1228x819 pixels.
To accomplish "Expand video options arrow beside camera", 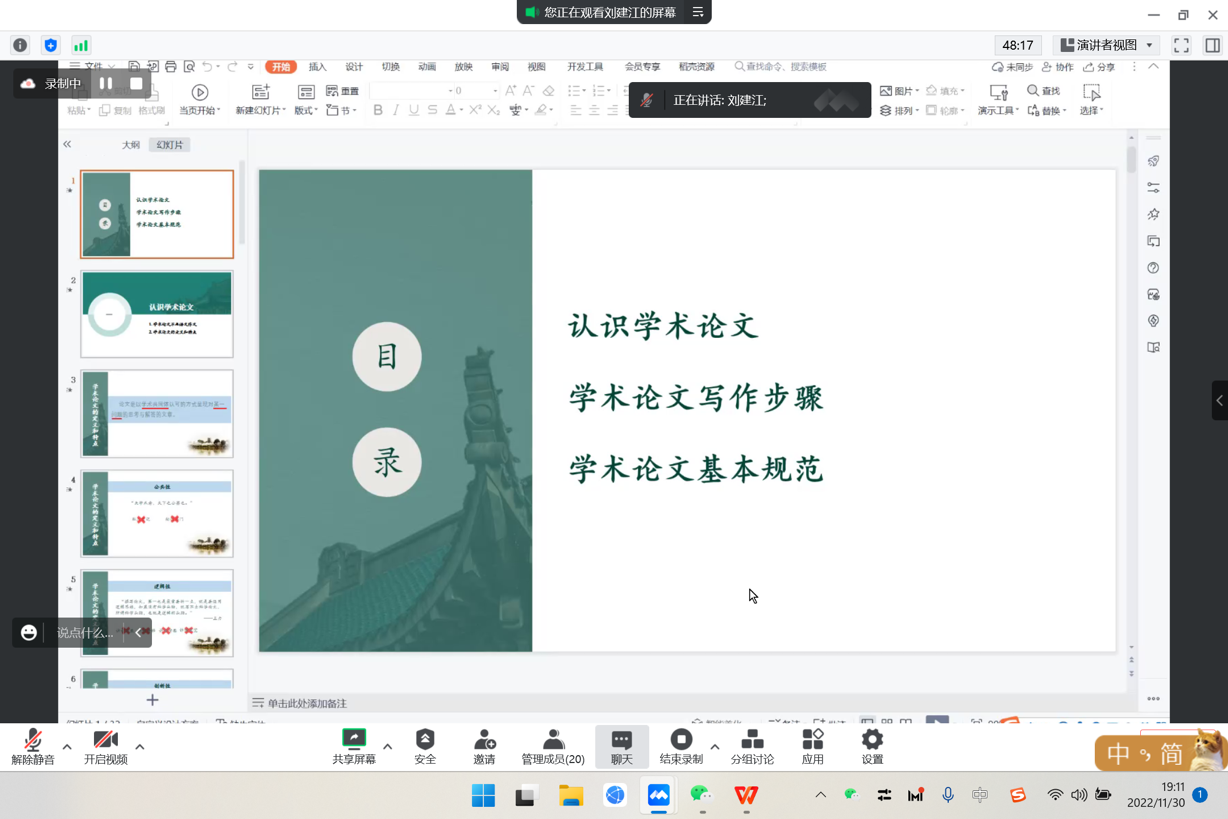I will [139, 746].
